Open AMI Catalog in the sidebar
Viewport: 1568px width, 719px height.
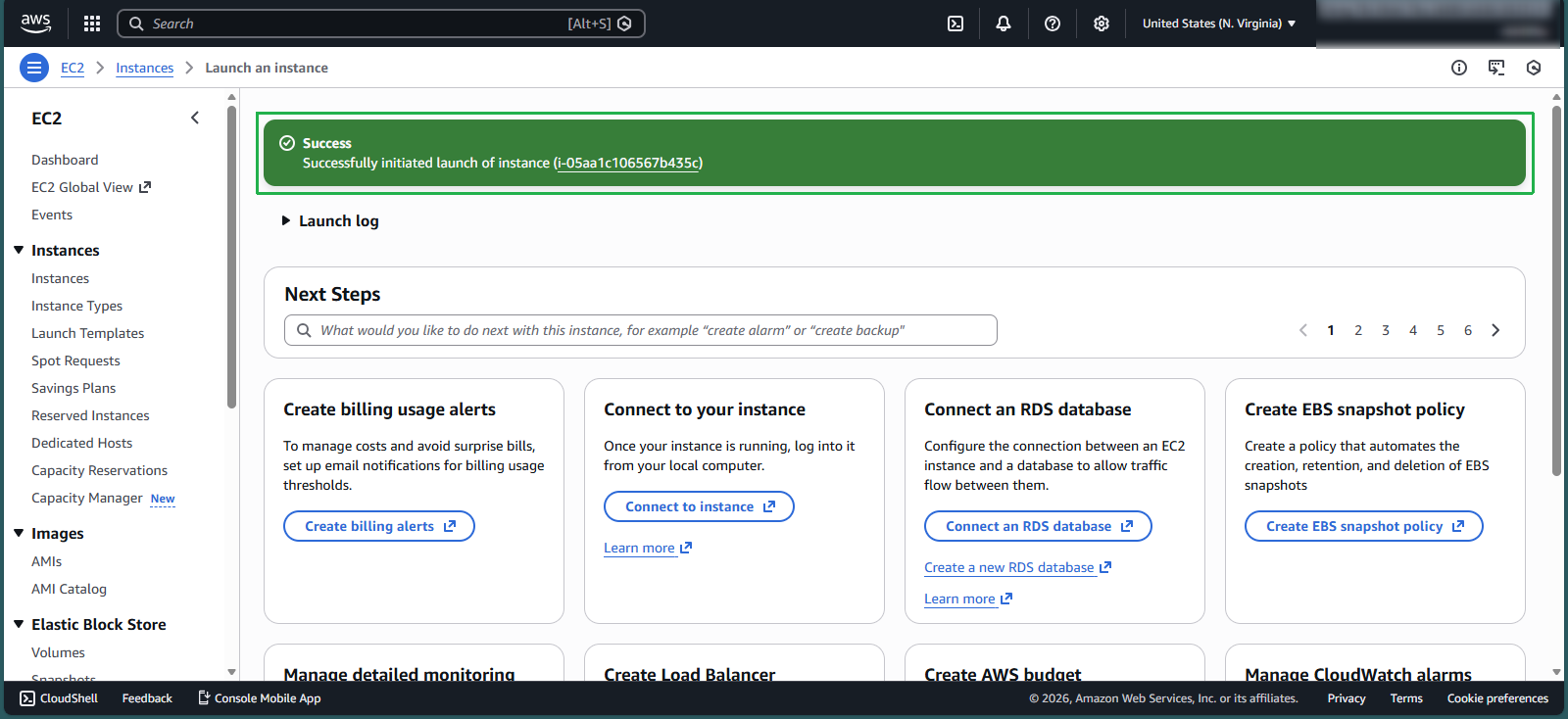point(69,589)
